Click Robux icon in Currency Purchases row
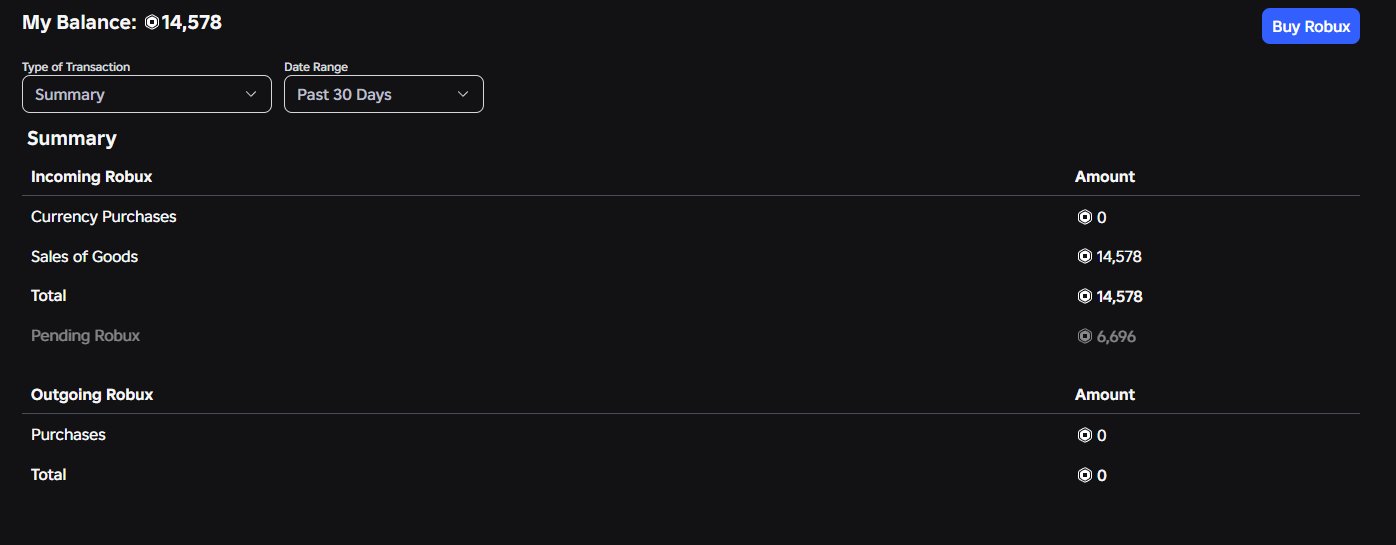This screenshot has width=1396, height=545. coord(1084,217)
